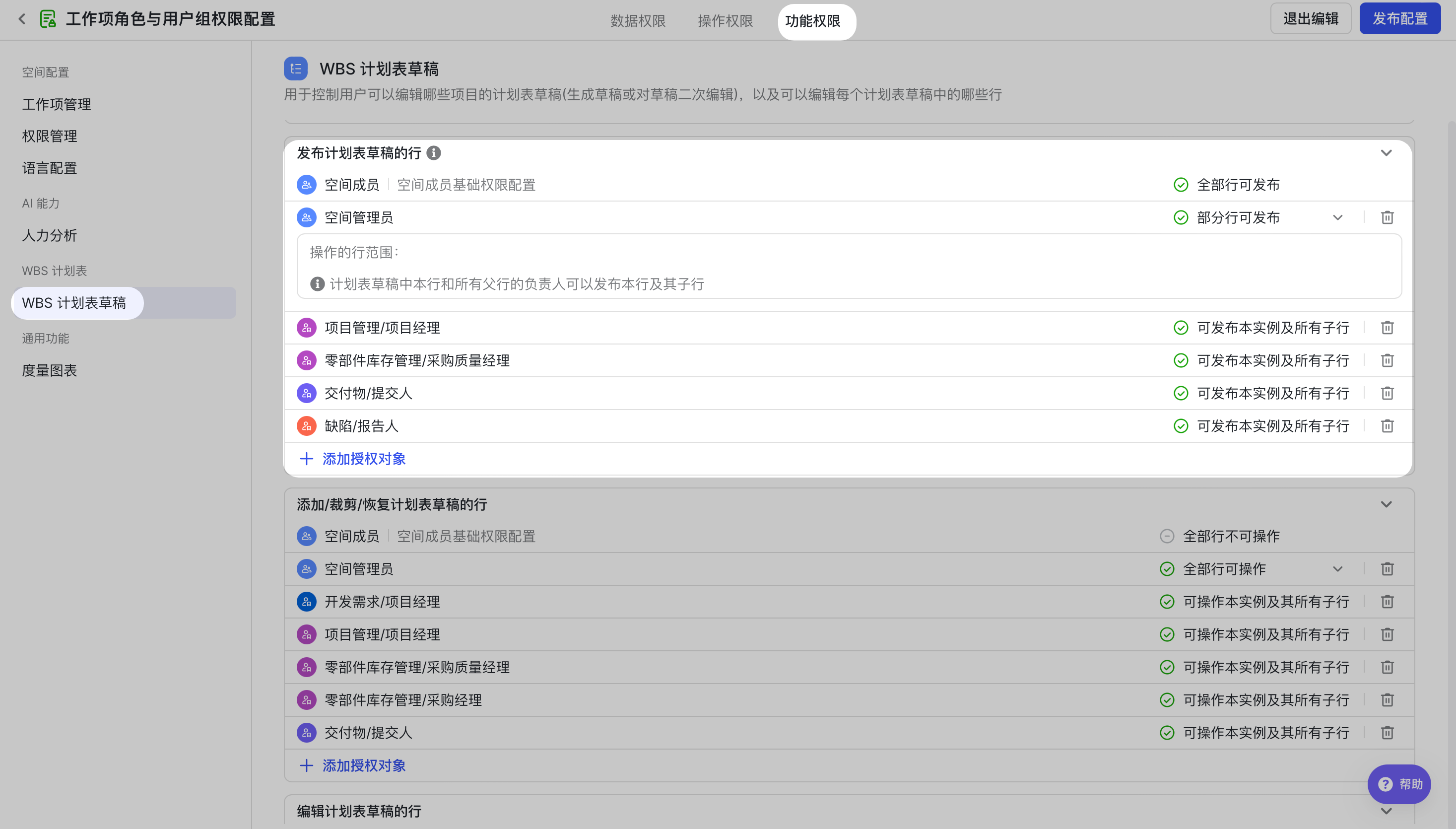Viewport: 1456px width, 829px height.
Task: Click the 开发需求/项目经理 role avatar icon
Action: pos(307,602)
